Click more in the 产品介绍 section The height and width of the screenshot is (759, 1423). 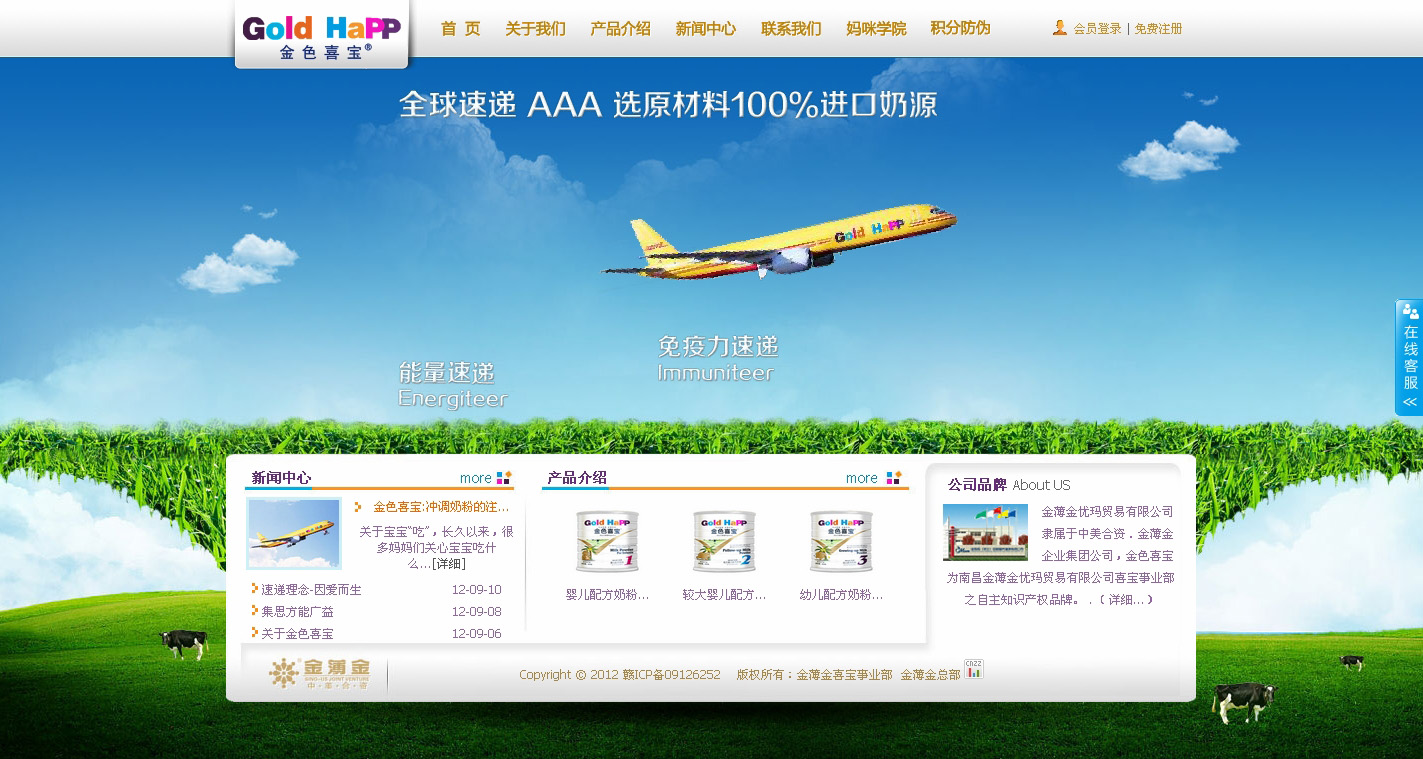862,478
